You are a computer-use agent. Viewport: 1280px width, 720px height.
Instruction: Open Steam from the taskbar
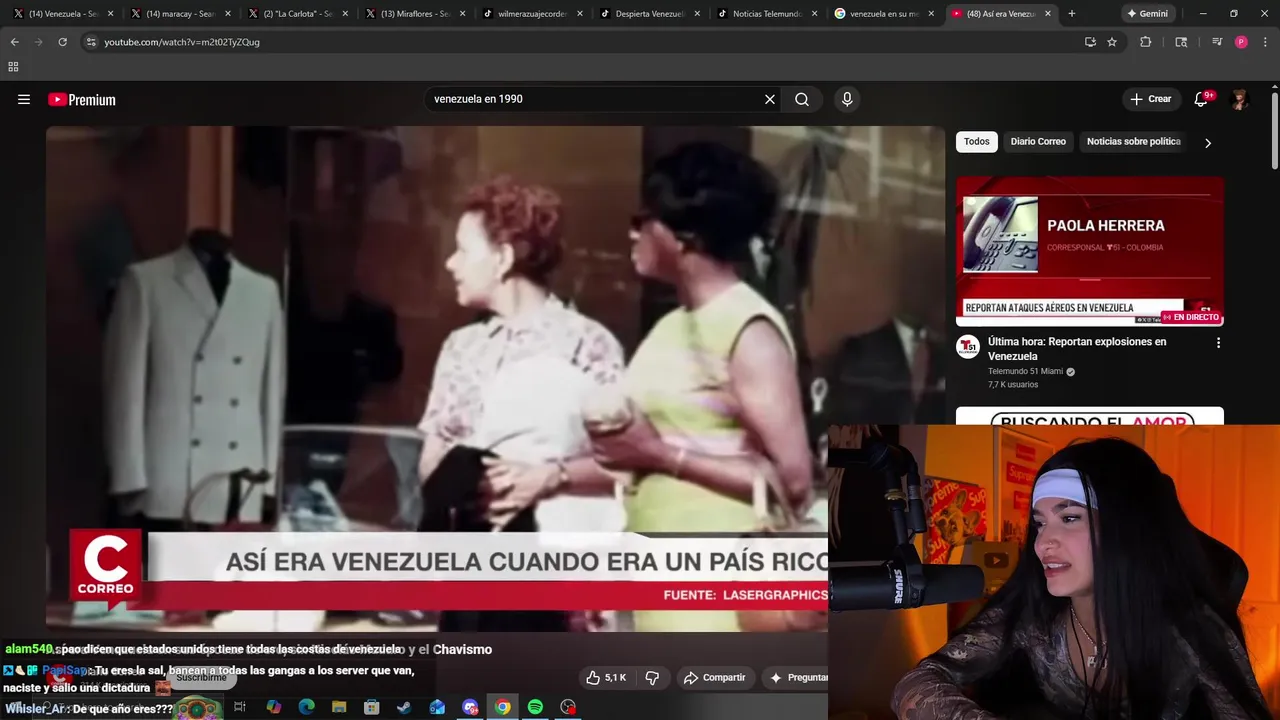(404, 707)
